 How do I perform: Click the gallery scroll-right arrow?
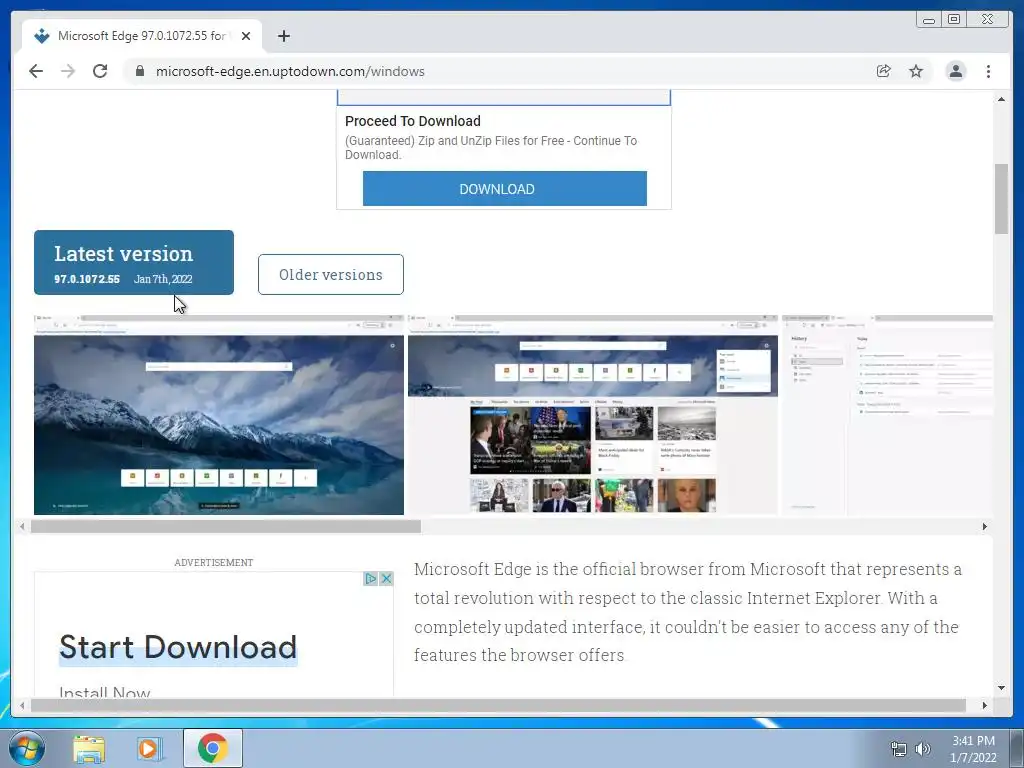985,526
